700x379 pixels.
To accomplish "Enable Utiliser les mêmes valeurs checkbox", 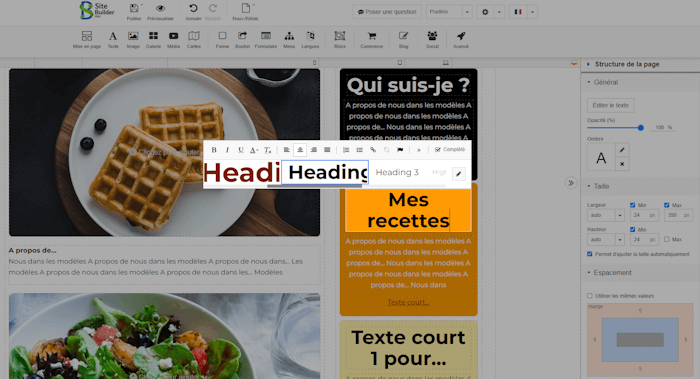I will point(590,296).
